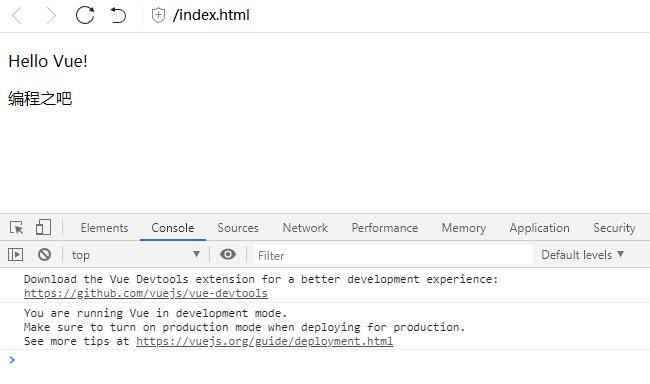Click the shield security icon before the URL
Viewport: 650px width, 384px height.
[x=158, y=15]
